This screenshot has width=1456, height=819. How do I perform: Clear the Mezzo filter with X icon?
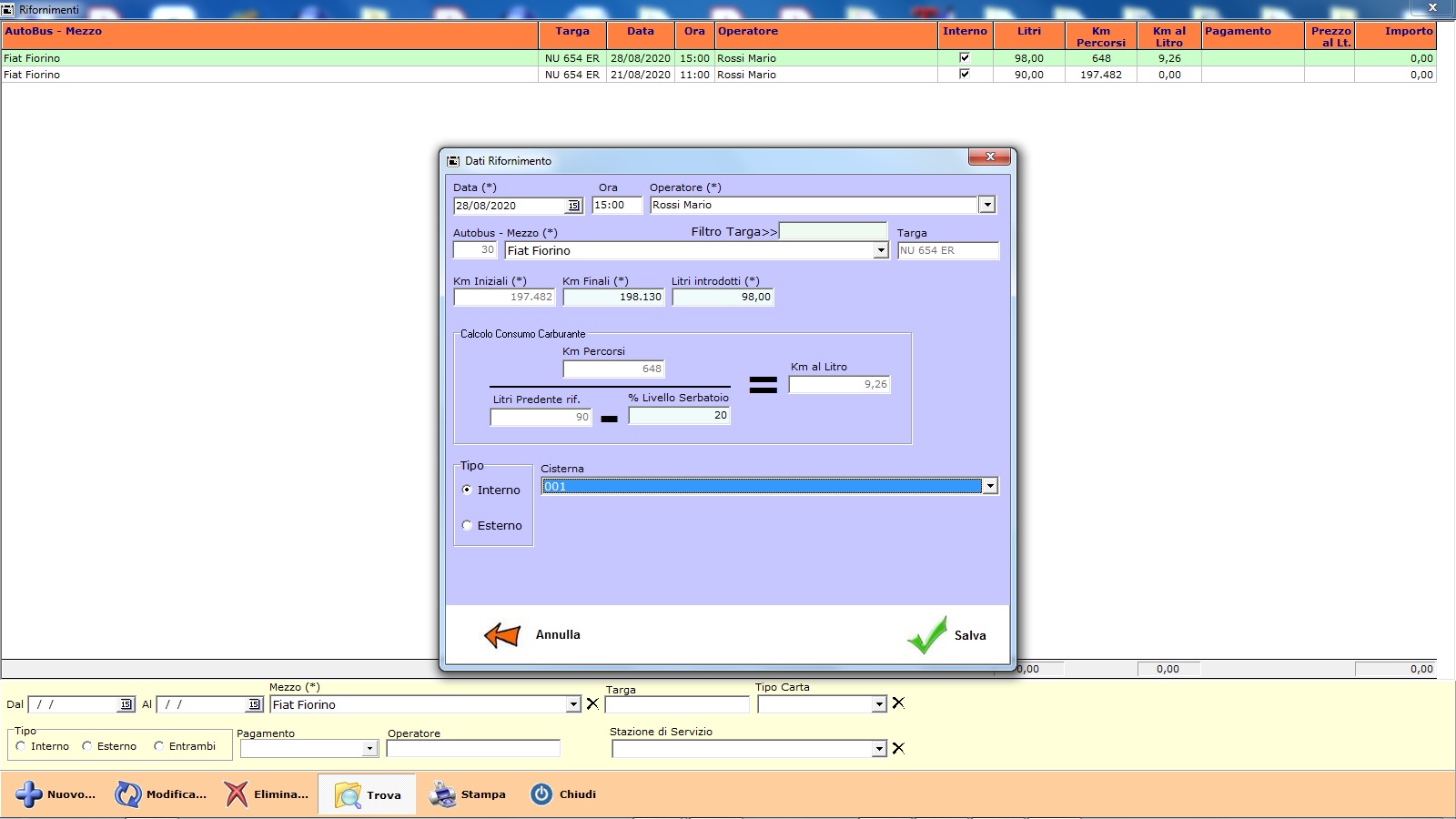pyautogui.click(x=592, y=703)
